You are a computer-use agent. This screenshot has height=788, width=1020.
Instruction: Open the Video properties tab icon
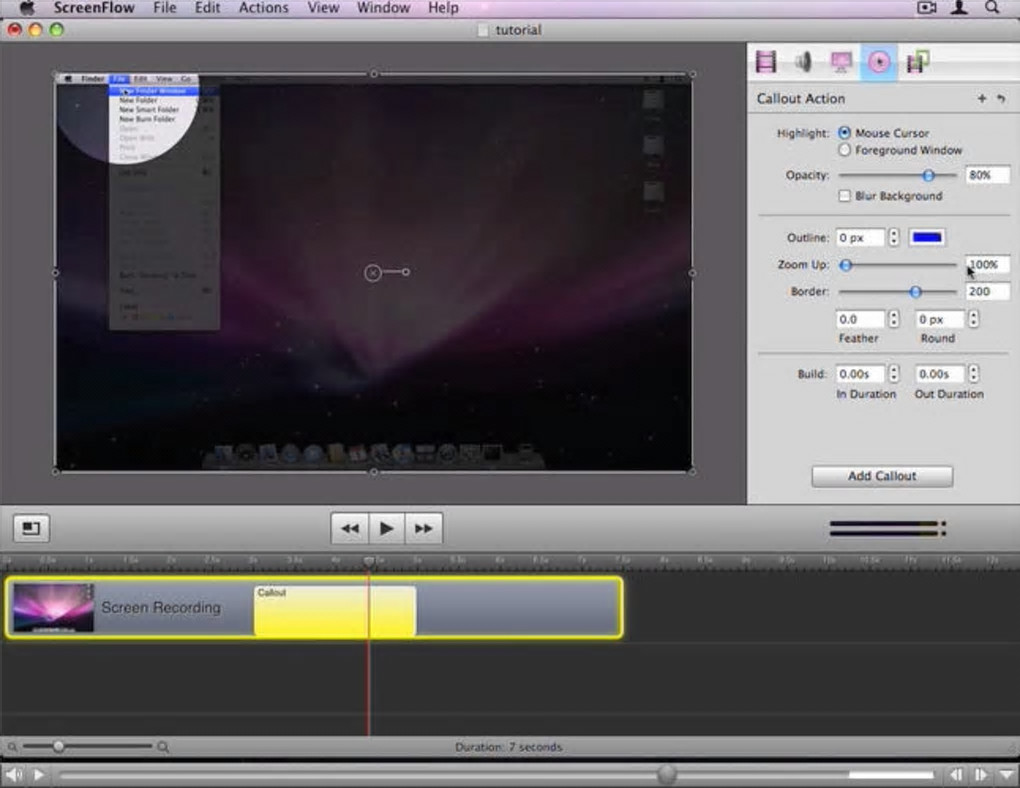tap(766, 62)
